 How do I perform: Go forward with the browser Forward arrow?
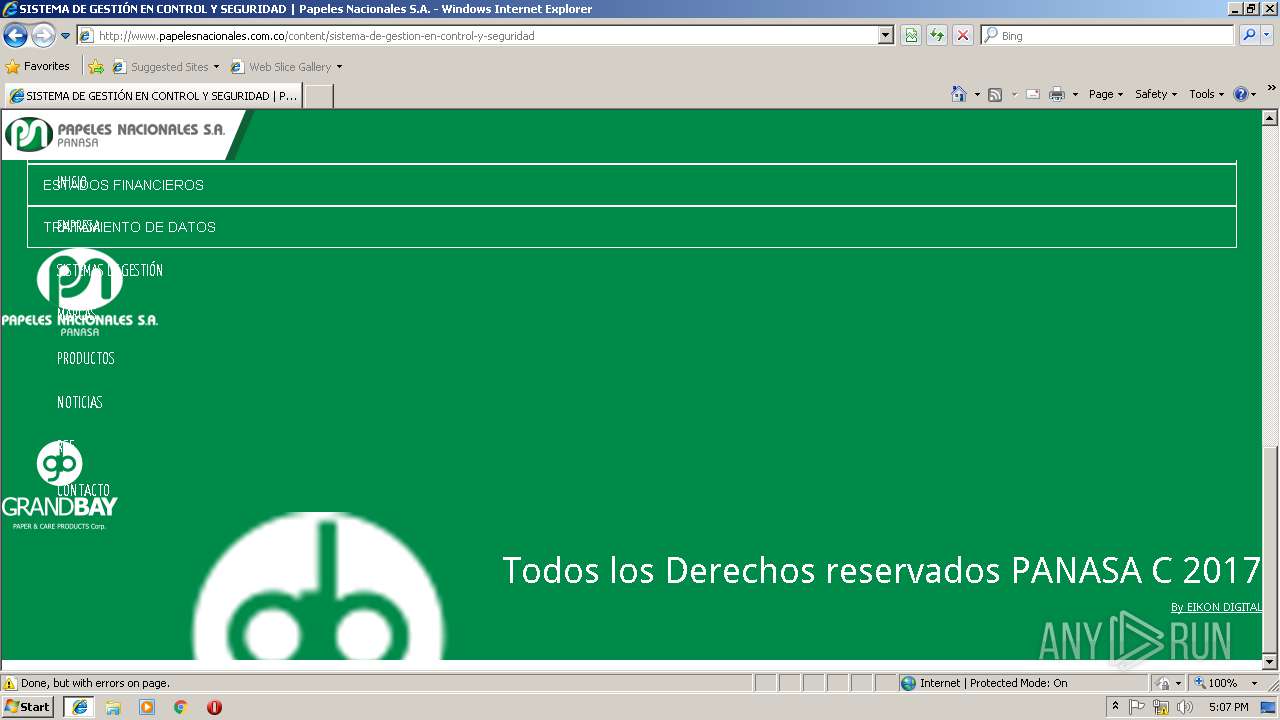[x=43, y=36]
